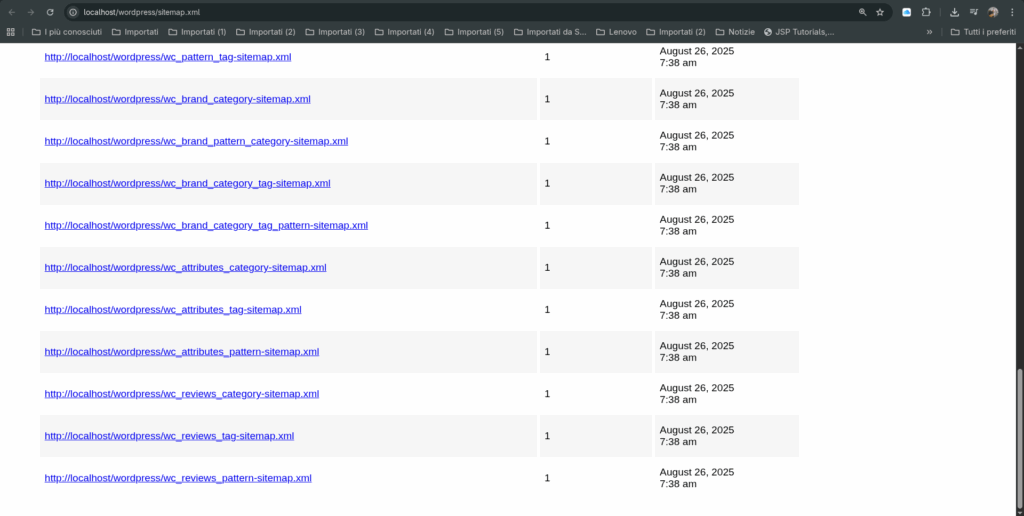Open the extensions puzzle icon
This screenshot has height=516, width=1024.
[x=926, y=12]
